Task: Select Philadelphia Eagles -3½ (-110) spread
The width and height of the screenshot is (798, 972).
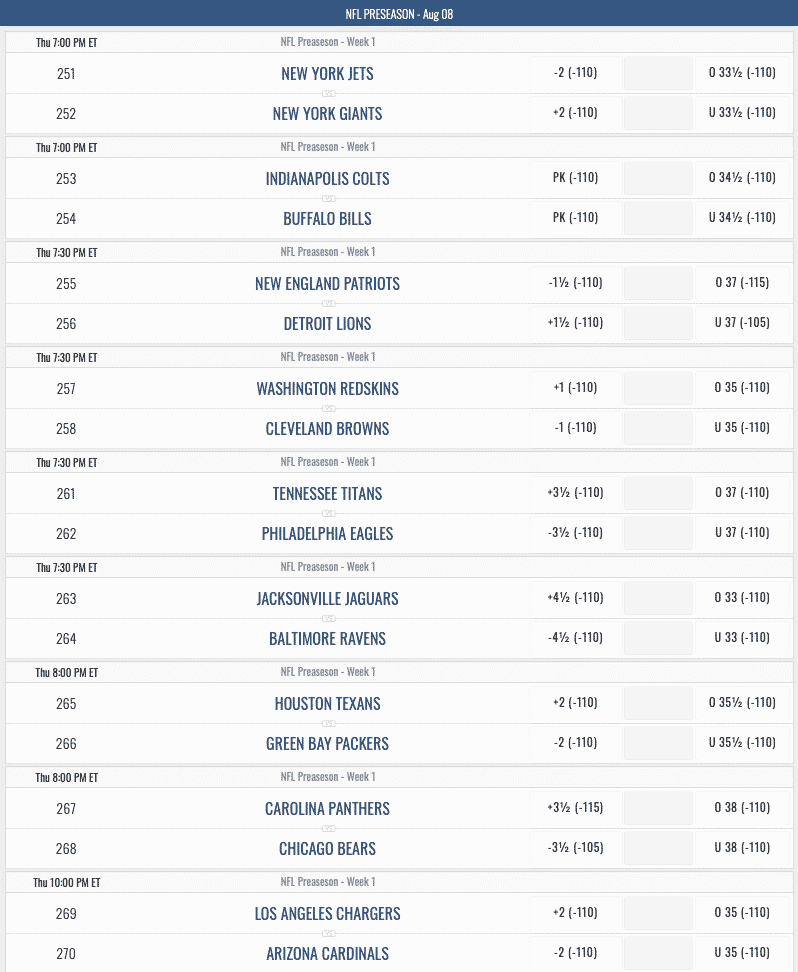Action: 575,533
